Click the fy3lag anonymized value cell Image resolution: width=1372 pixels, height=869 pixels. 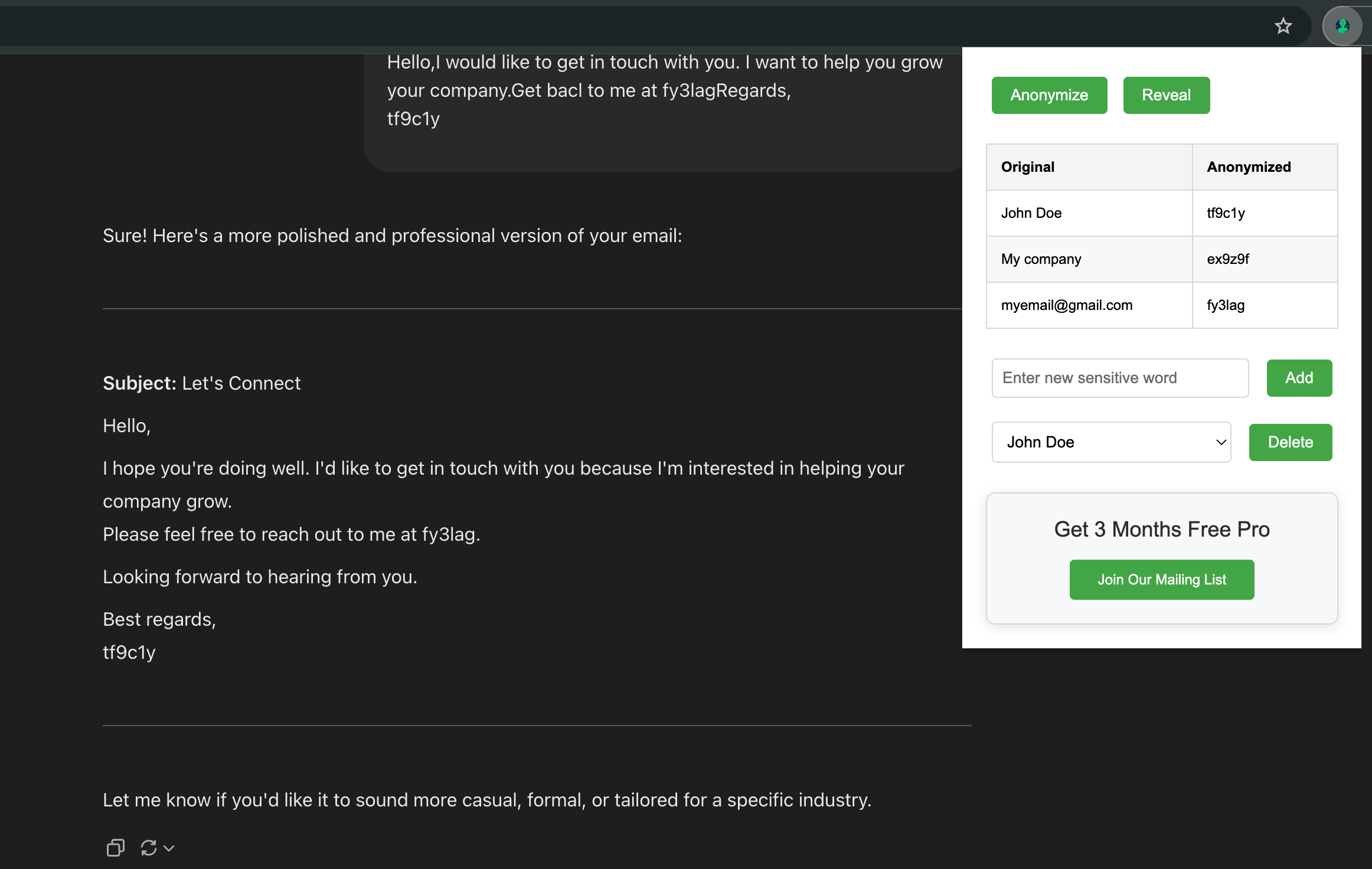pyautogui.click(x=1264, y=305)
